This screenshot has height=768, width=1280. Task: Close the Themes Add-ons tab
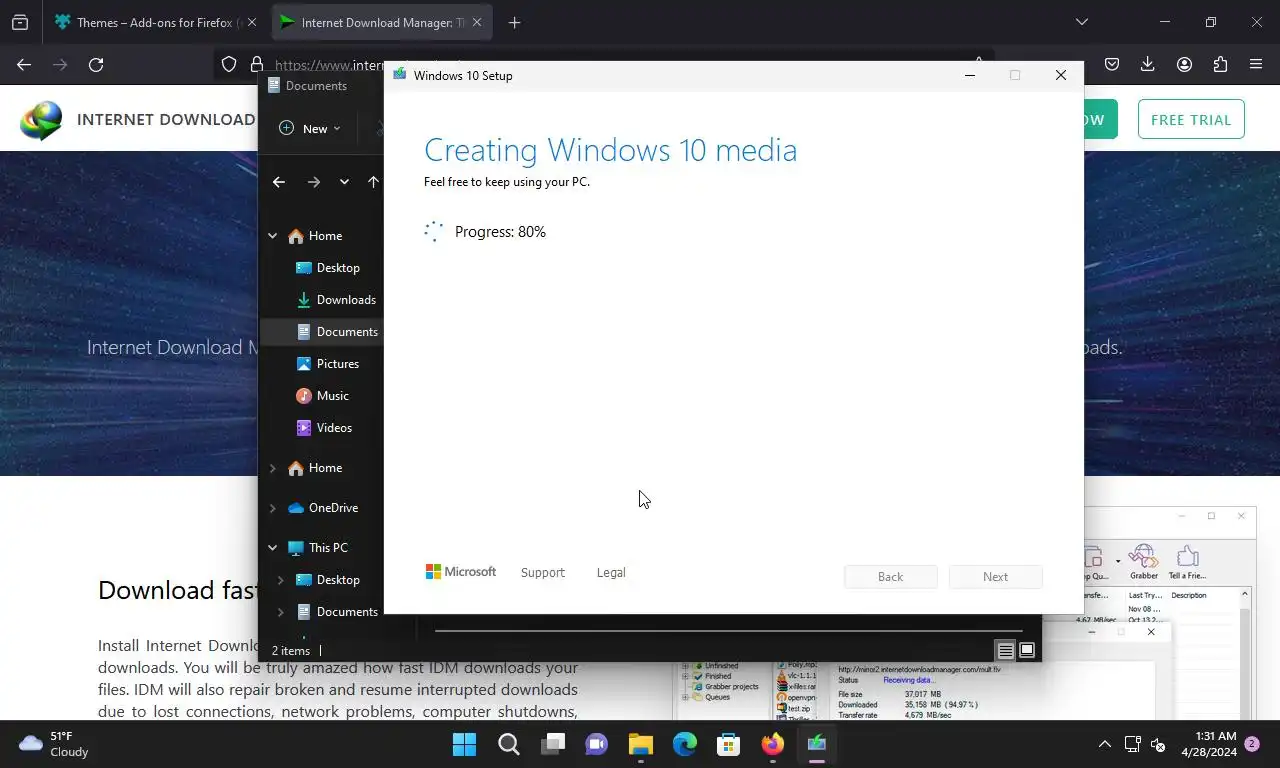(251, 22)
